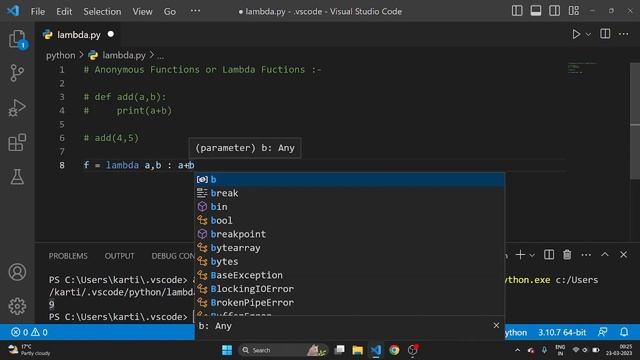Toggle panel layout icon in title bar
The height and width of the screenshot is (360, 640).
(536, 11)
